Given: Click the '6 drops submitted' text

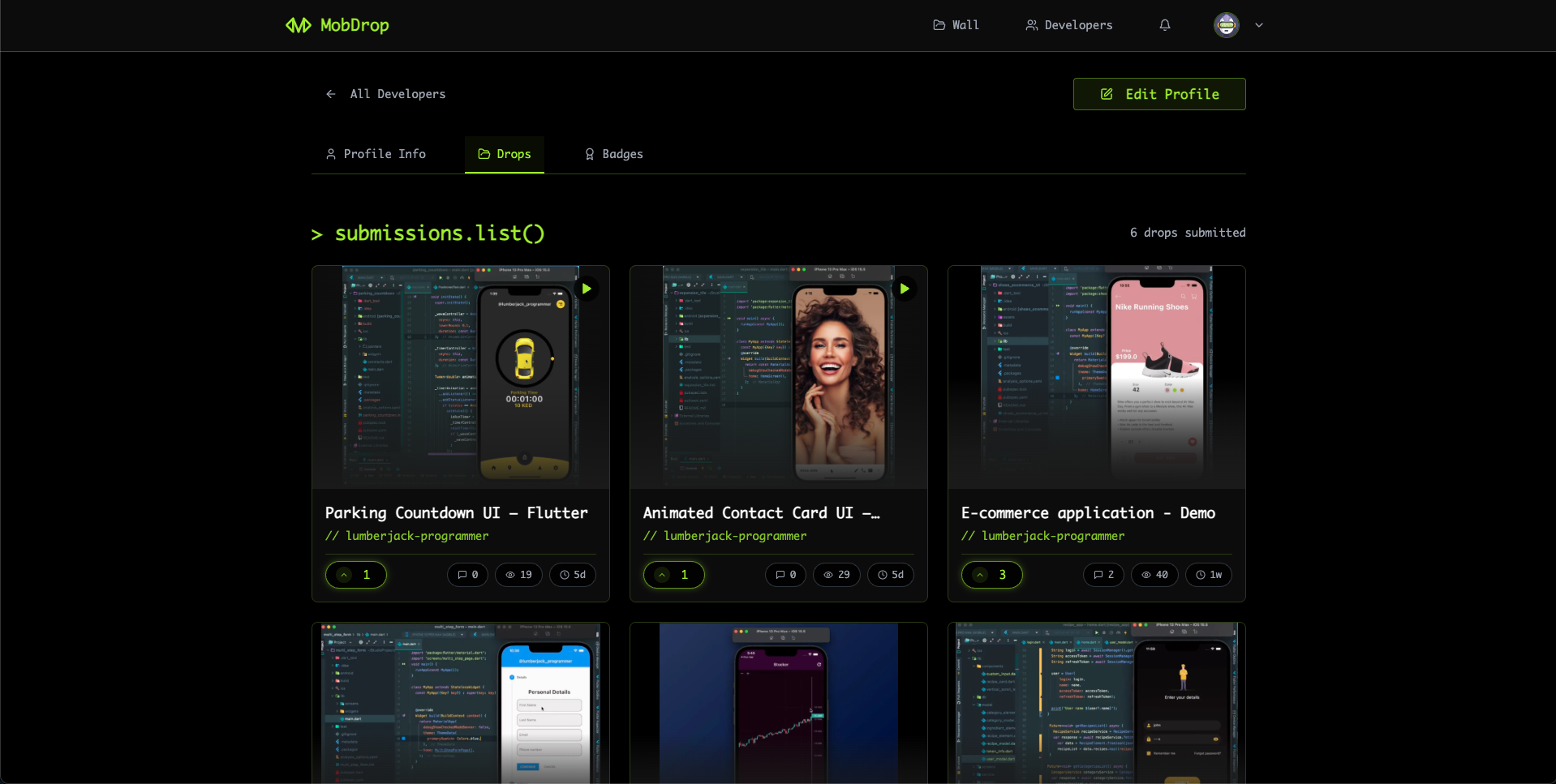Looking at the screenshot, I should 1188,233.
